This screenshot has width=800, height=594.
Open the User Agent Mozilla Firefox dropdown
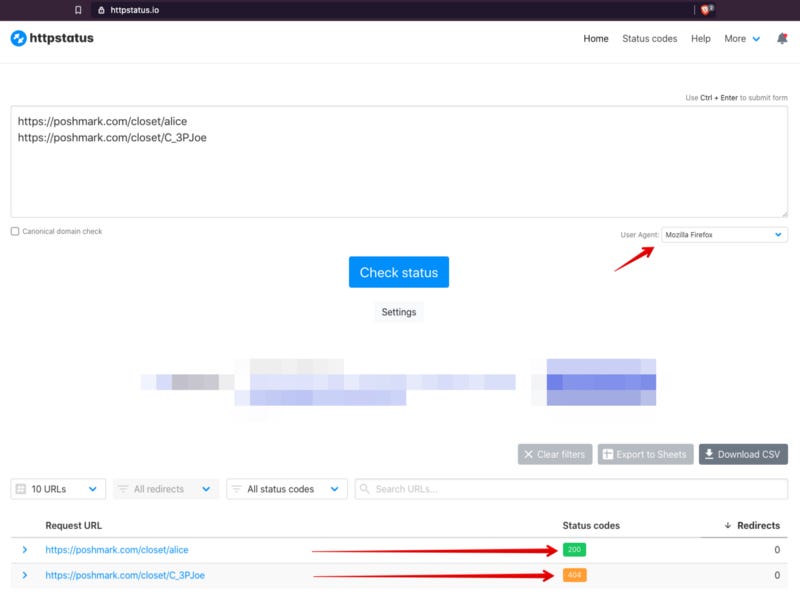724,235
